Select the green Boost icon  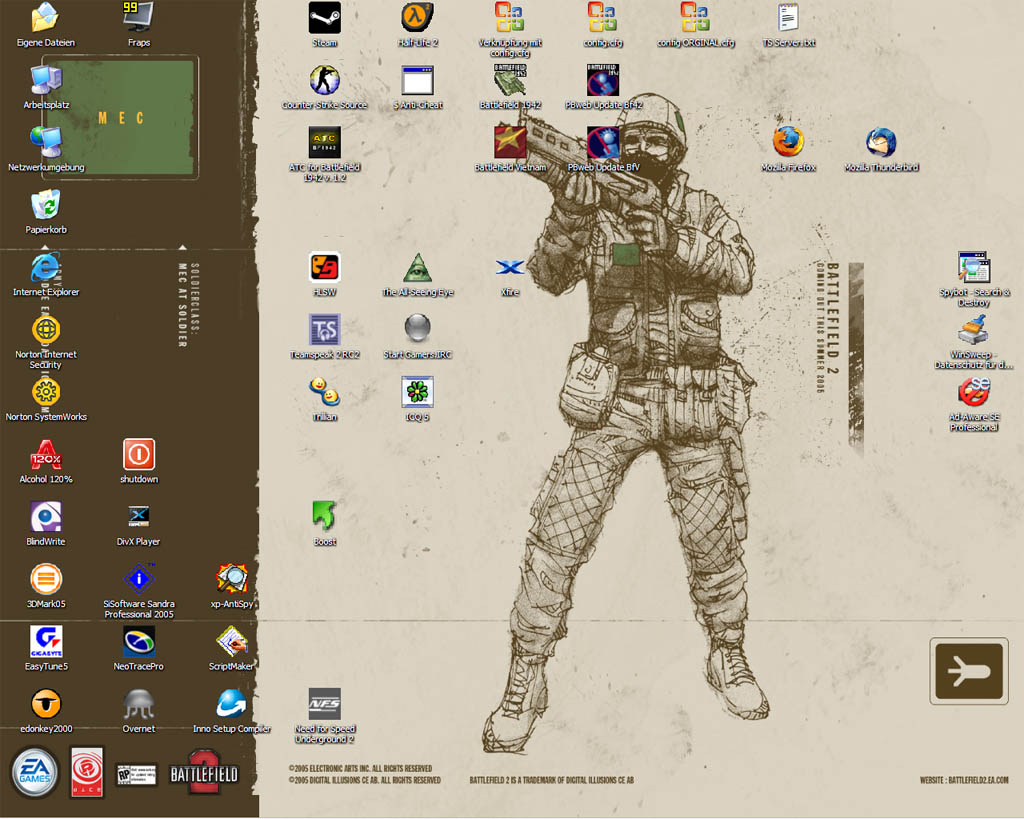click(x=325, y=517)
